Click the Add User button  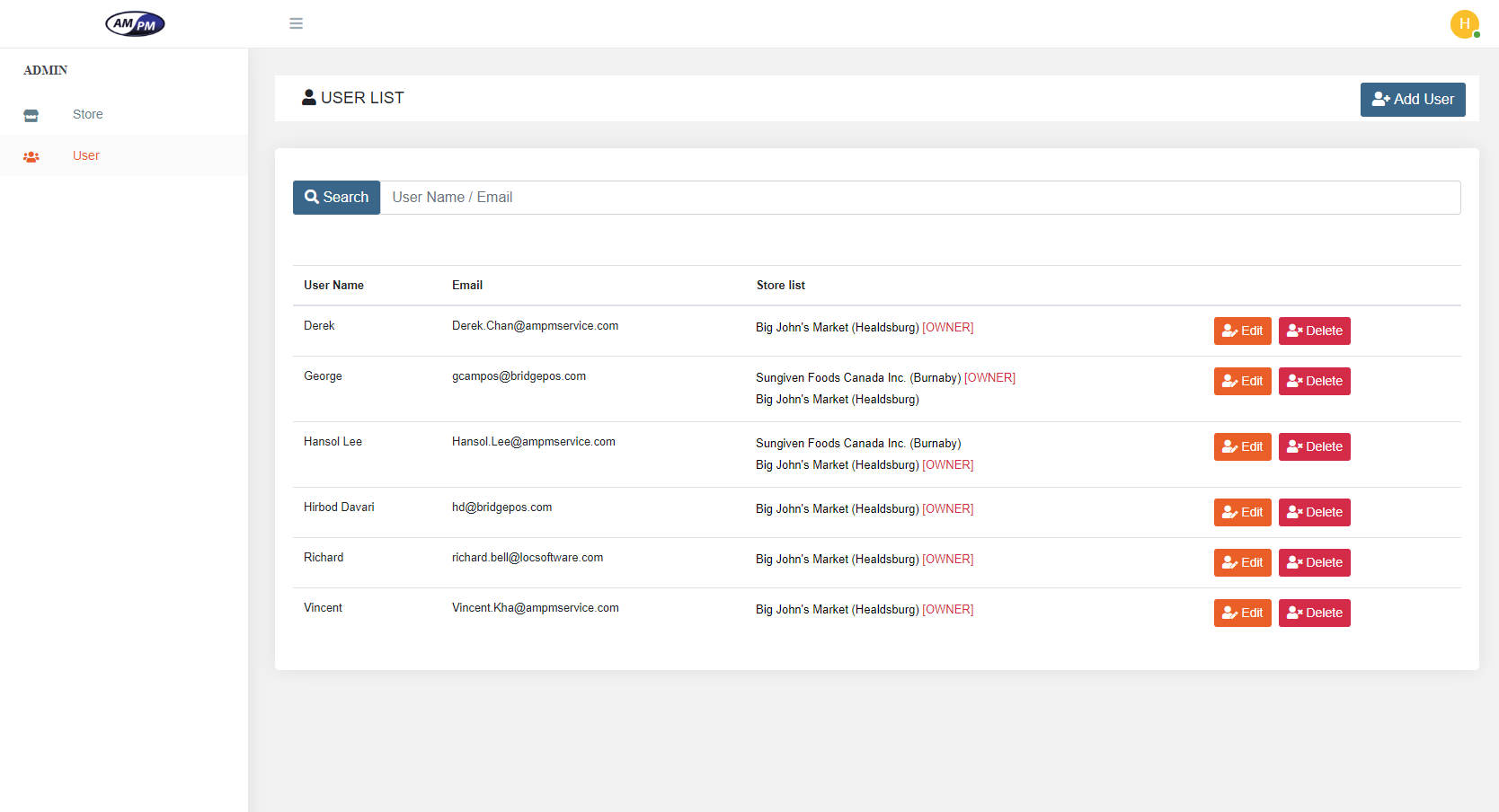(x=1412, y=100)
